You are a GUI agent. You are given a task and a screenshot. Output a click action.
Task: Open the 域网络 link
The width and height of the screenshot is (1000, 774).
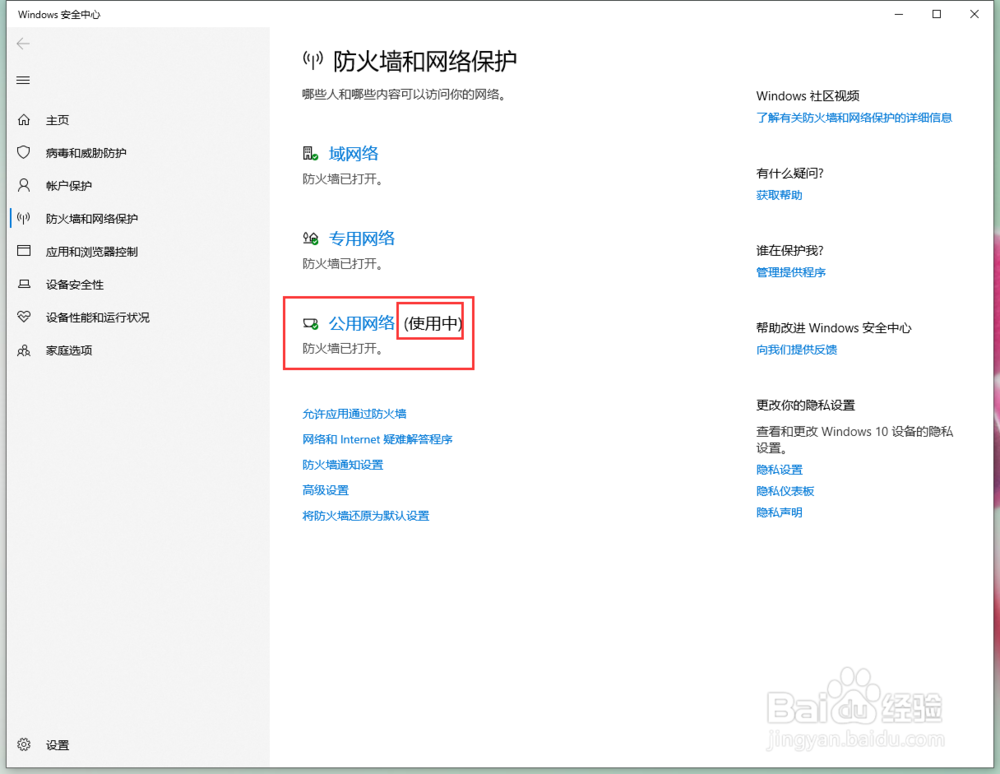coord(353,153)
